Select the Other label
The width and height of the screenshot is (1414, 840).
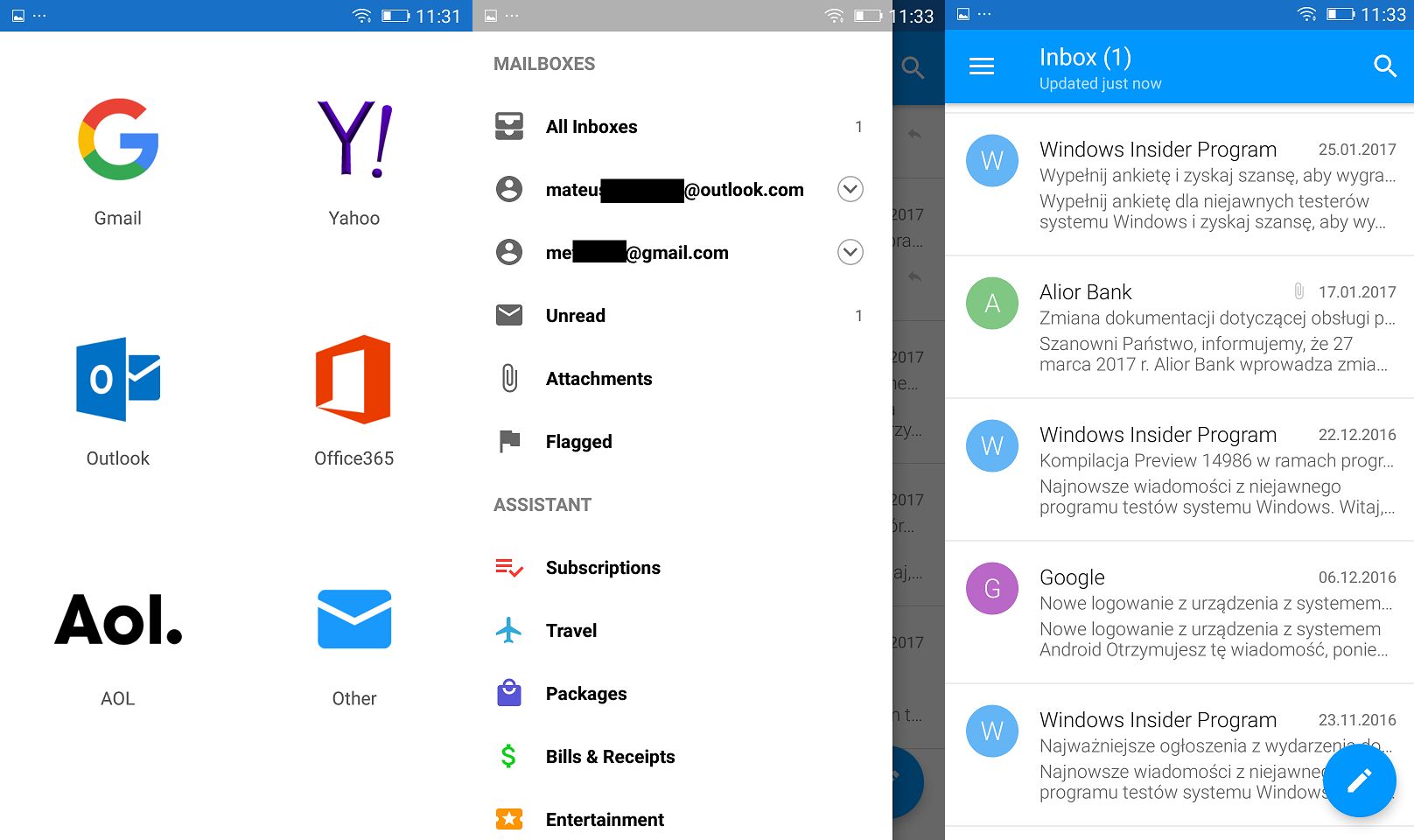[x=354, y=698]
